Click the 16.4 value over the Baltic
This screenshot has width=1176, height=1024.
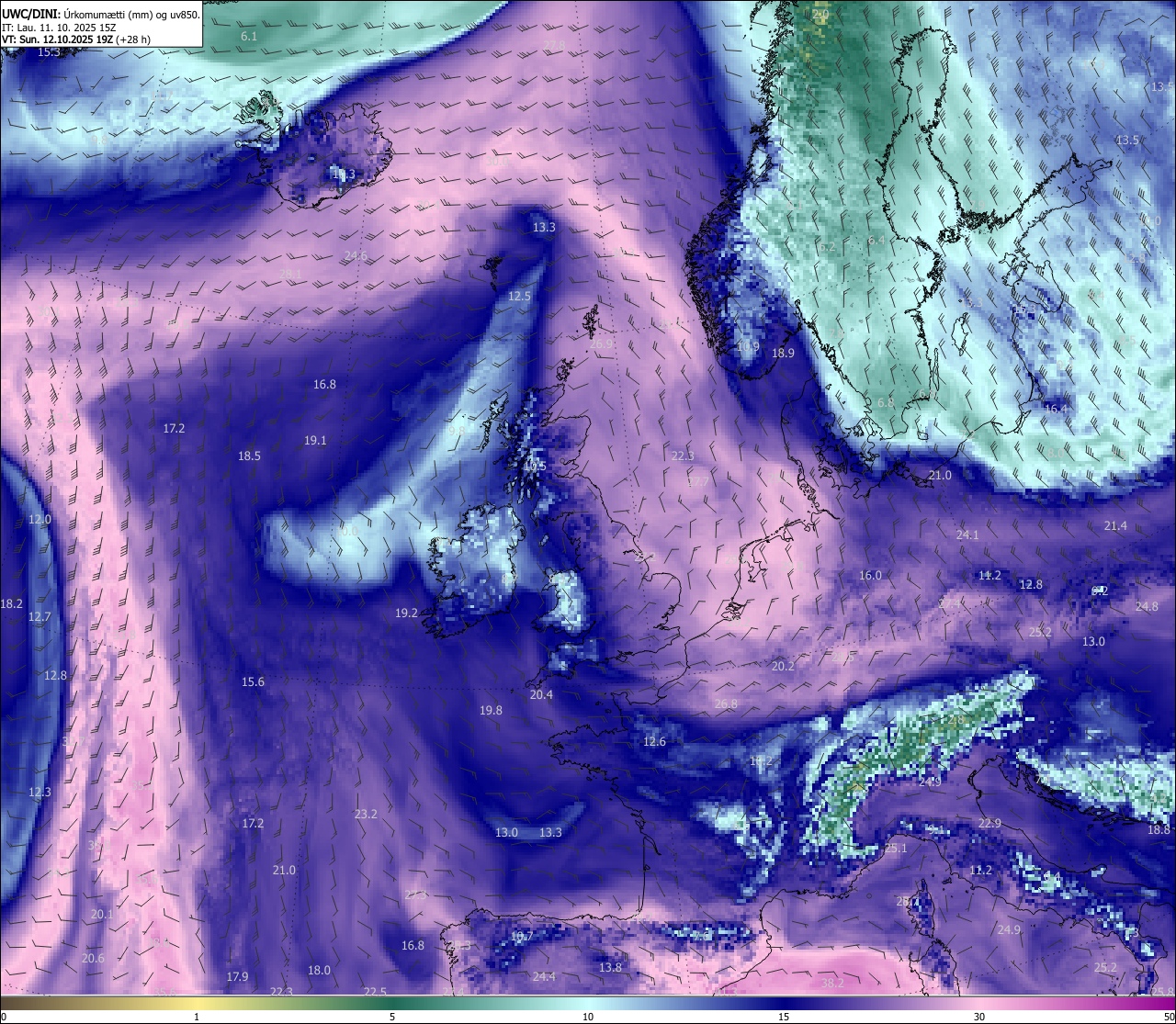(1056, 409)
